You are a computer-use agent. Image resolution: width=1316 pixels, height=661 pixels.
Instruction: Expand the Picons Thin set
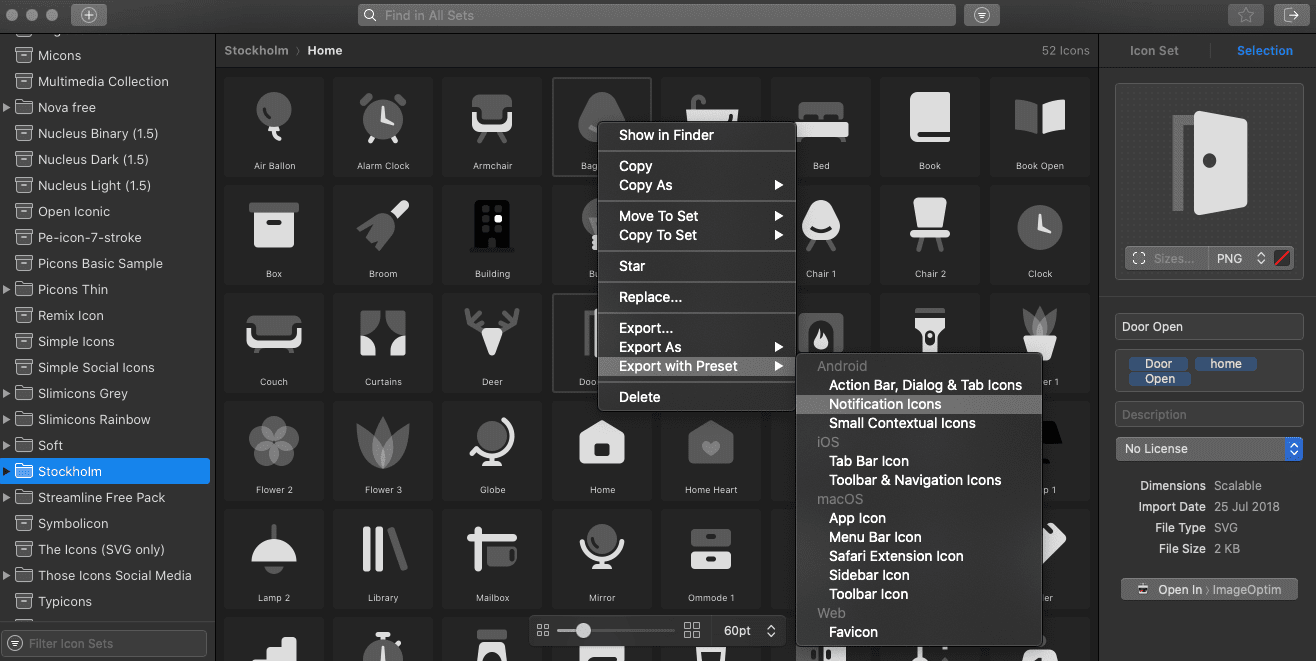click(7, 289)
